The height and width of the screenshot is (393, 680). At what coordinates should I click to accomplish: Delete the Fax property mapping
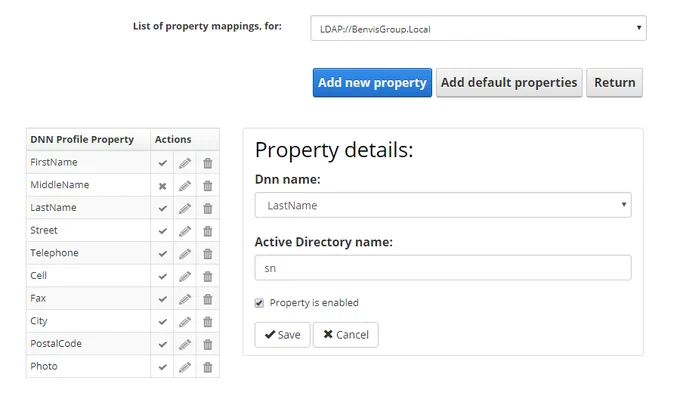[x=208, y=299]
